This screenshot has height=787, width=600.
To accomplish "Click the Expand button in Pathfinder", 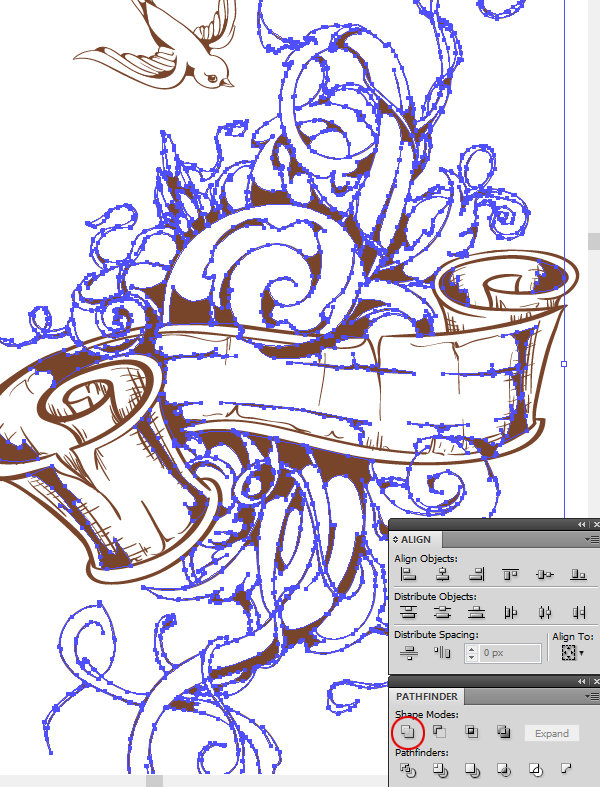I will 552,733.
